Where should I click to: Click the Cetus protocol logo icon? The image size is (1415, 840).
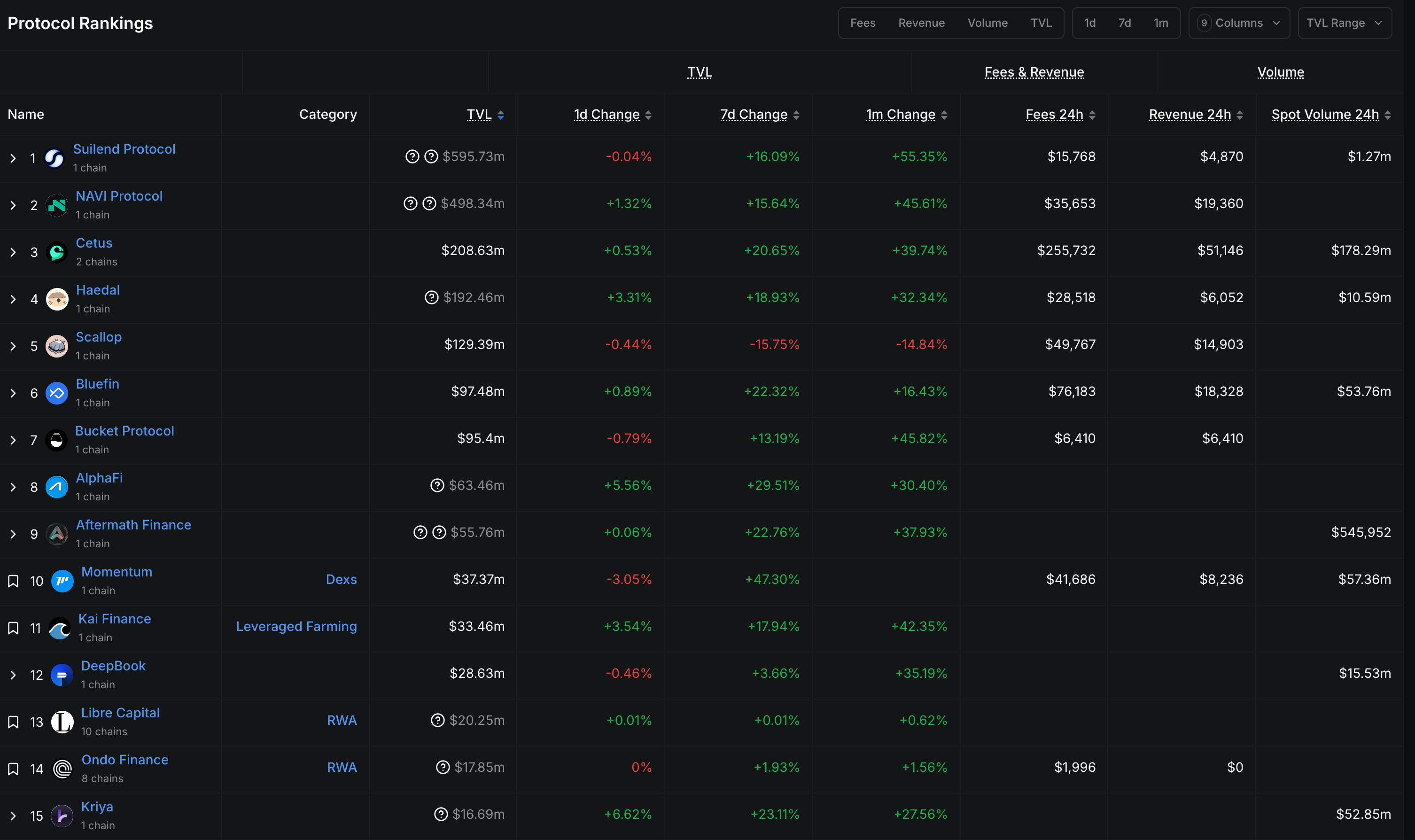tap(56, 252)
